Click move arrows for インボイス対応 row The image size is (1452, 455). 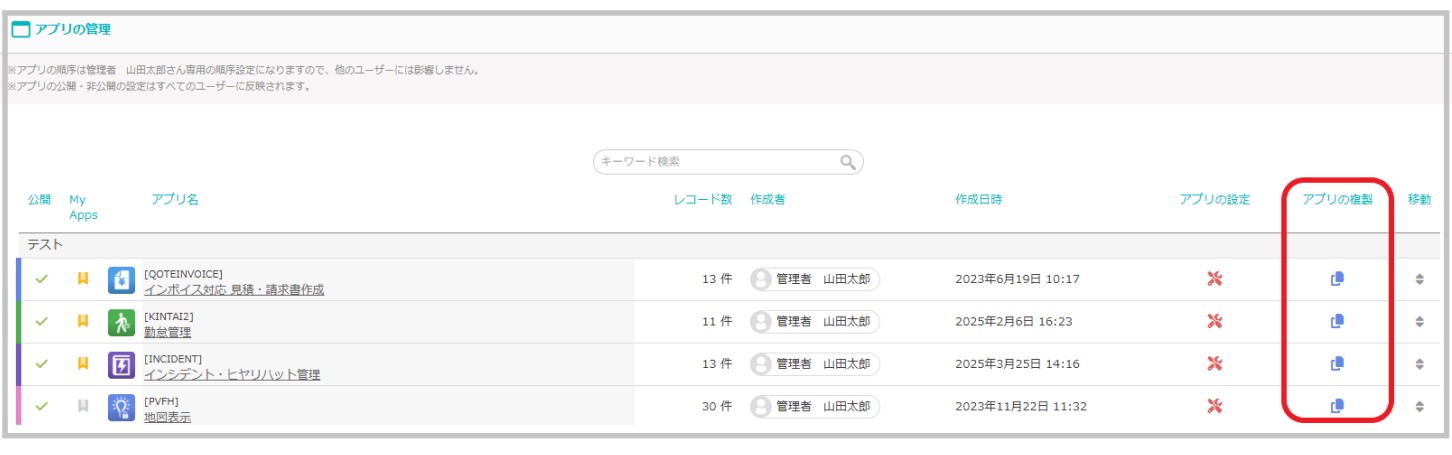point(1419,279)
